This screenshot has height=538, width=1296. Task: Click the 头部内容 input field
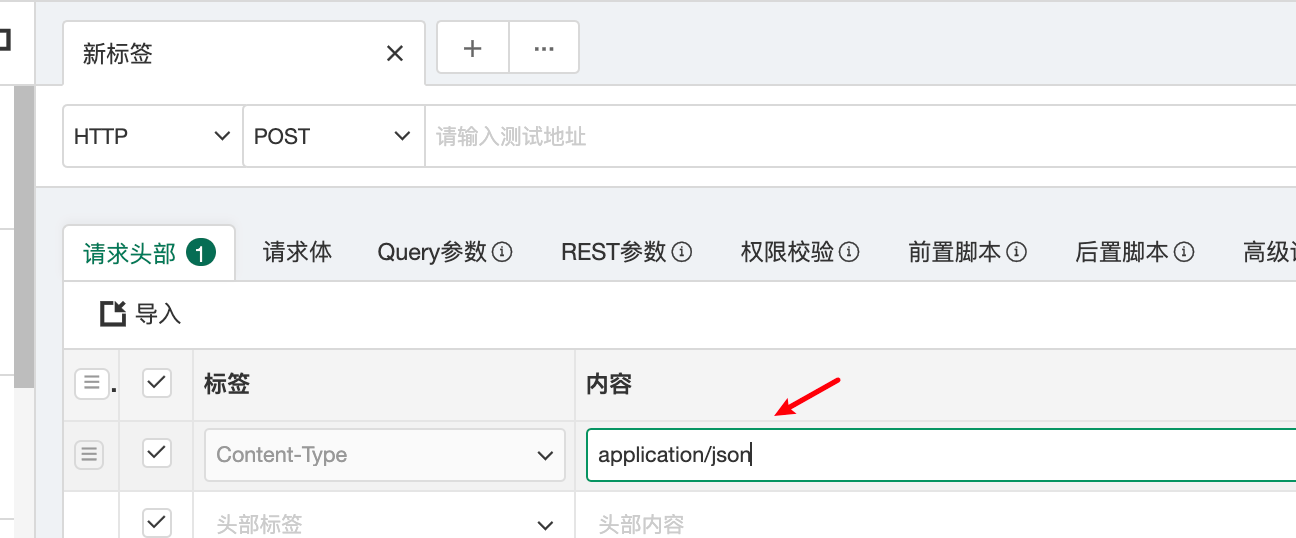[940, 523]
